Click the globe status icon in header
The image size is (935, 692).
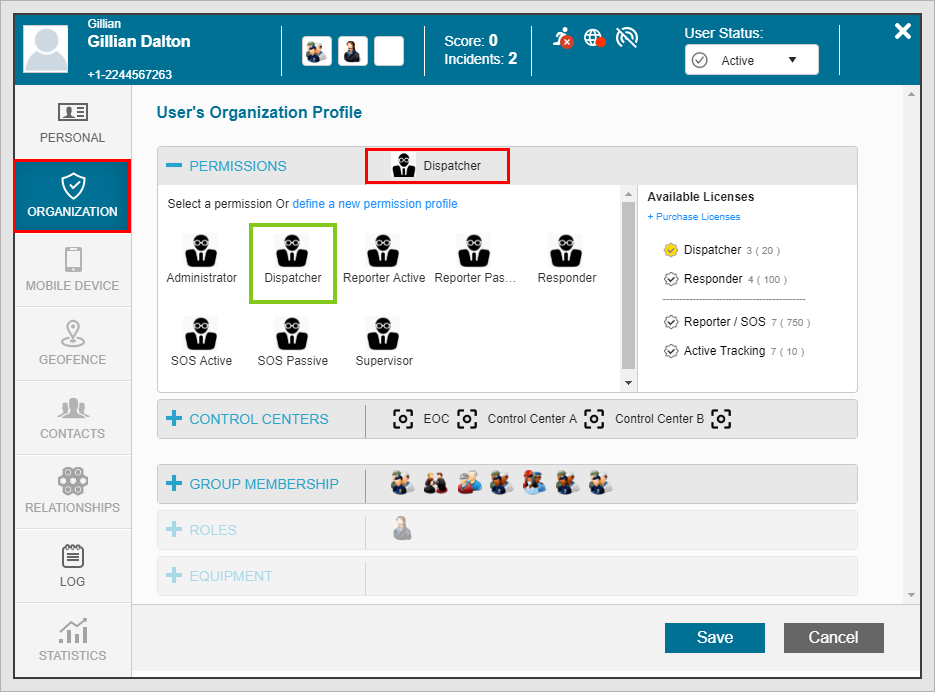click(x=594, y=39)
